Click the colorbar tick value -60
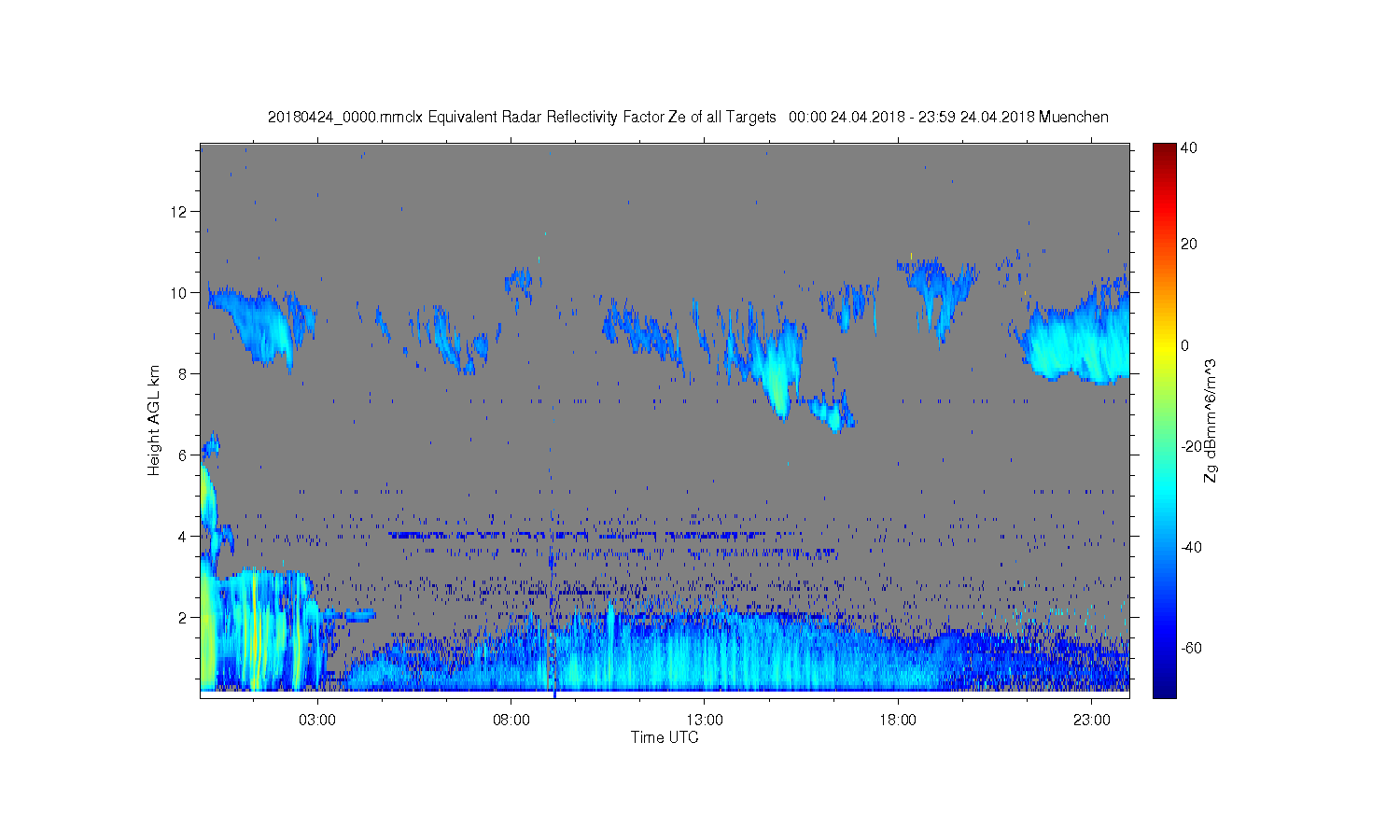The image size is (1400, 840). [x=1191, y=648]
